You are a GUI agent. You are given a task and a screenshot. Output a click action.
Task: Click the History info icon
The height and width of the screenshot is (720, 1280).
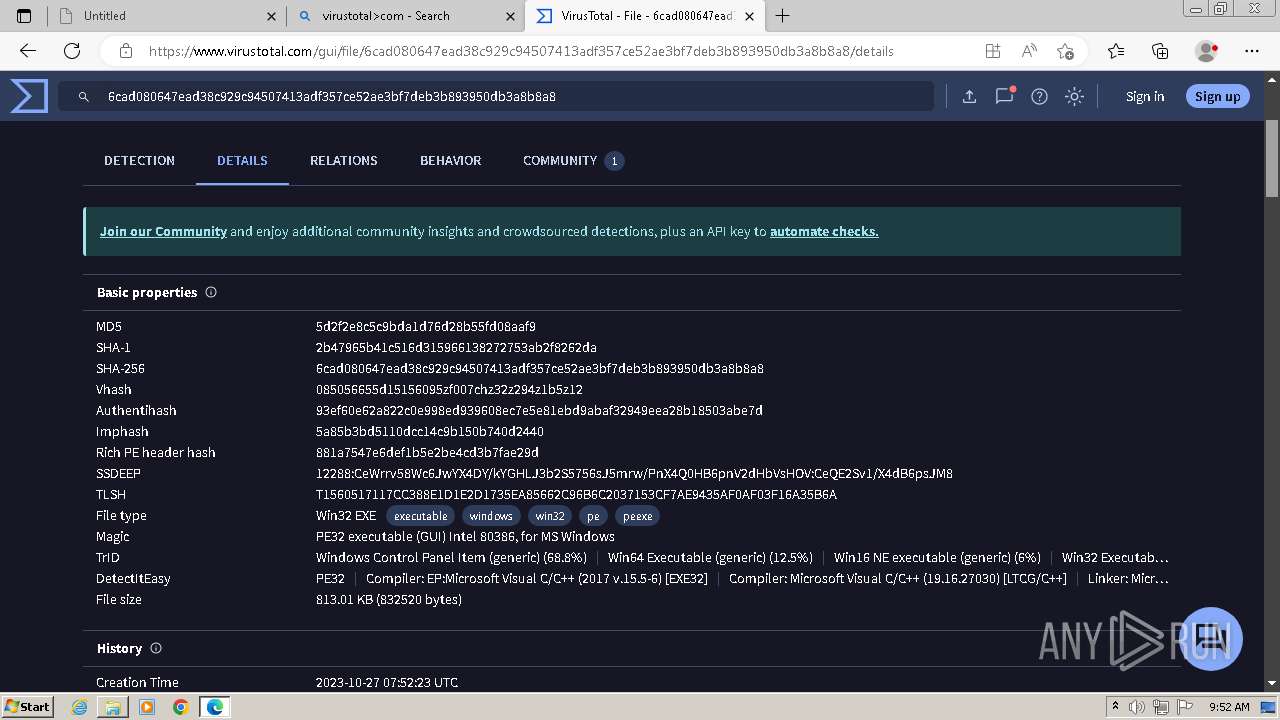[x=156, y=648]
